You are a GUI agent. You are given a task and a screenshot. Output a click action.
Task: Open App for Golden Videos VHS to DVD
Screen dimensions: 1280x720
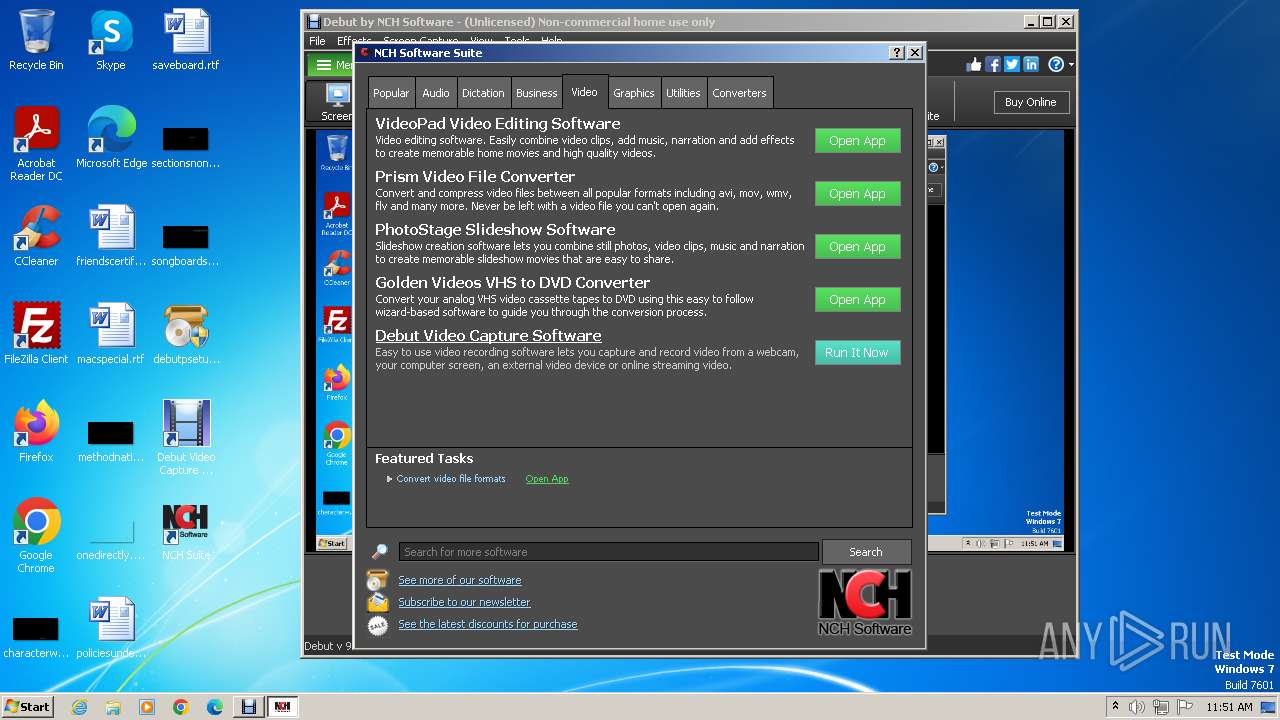(x=857, y=300)
